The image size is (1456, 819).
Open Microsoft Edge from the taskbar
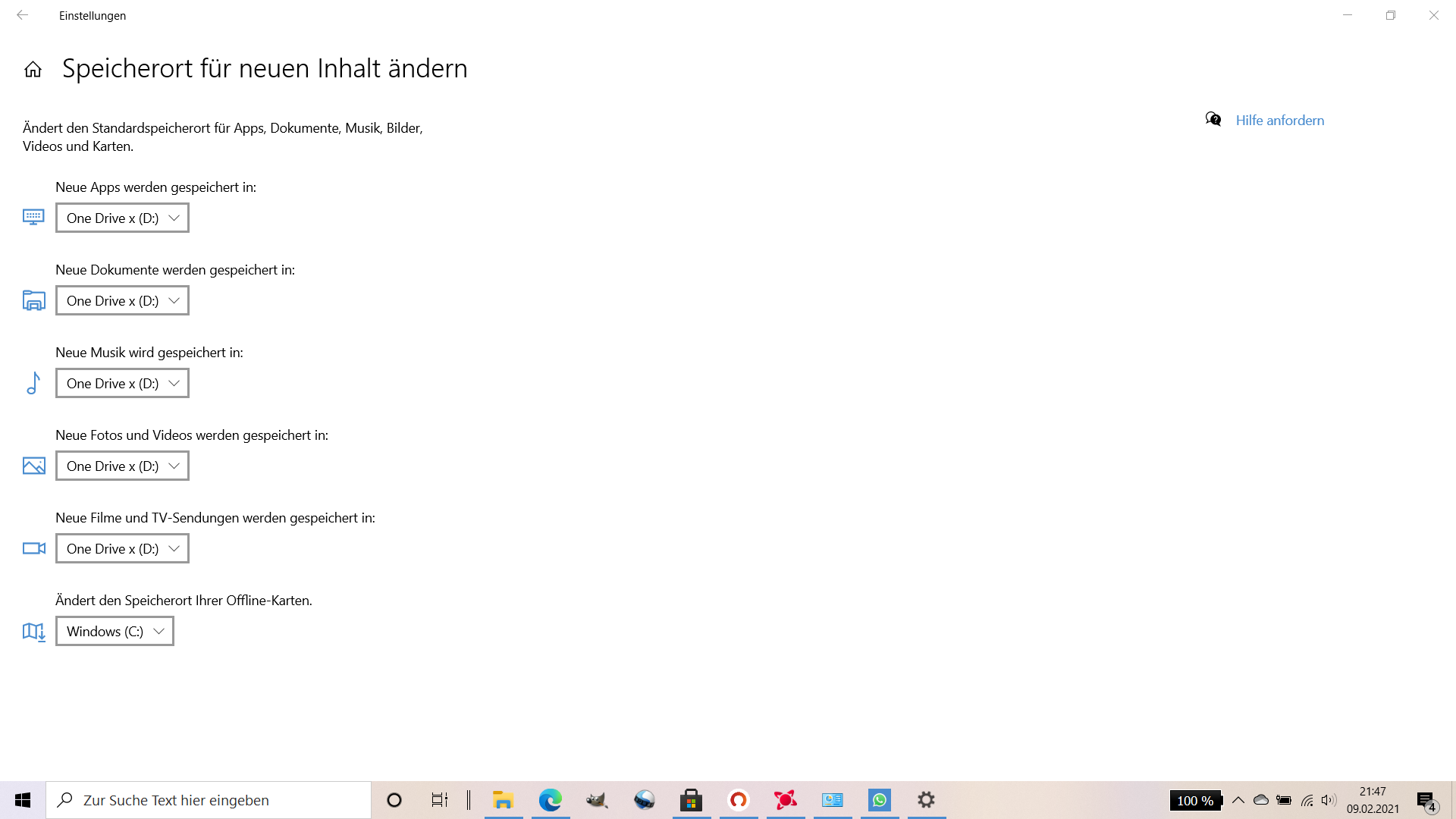pos(551,800)
